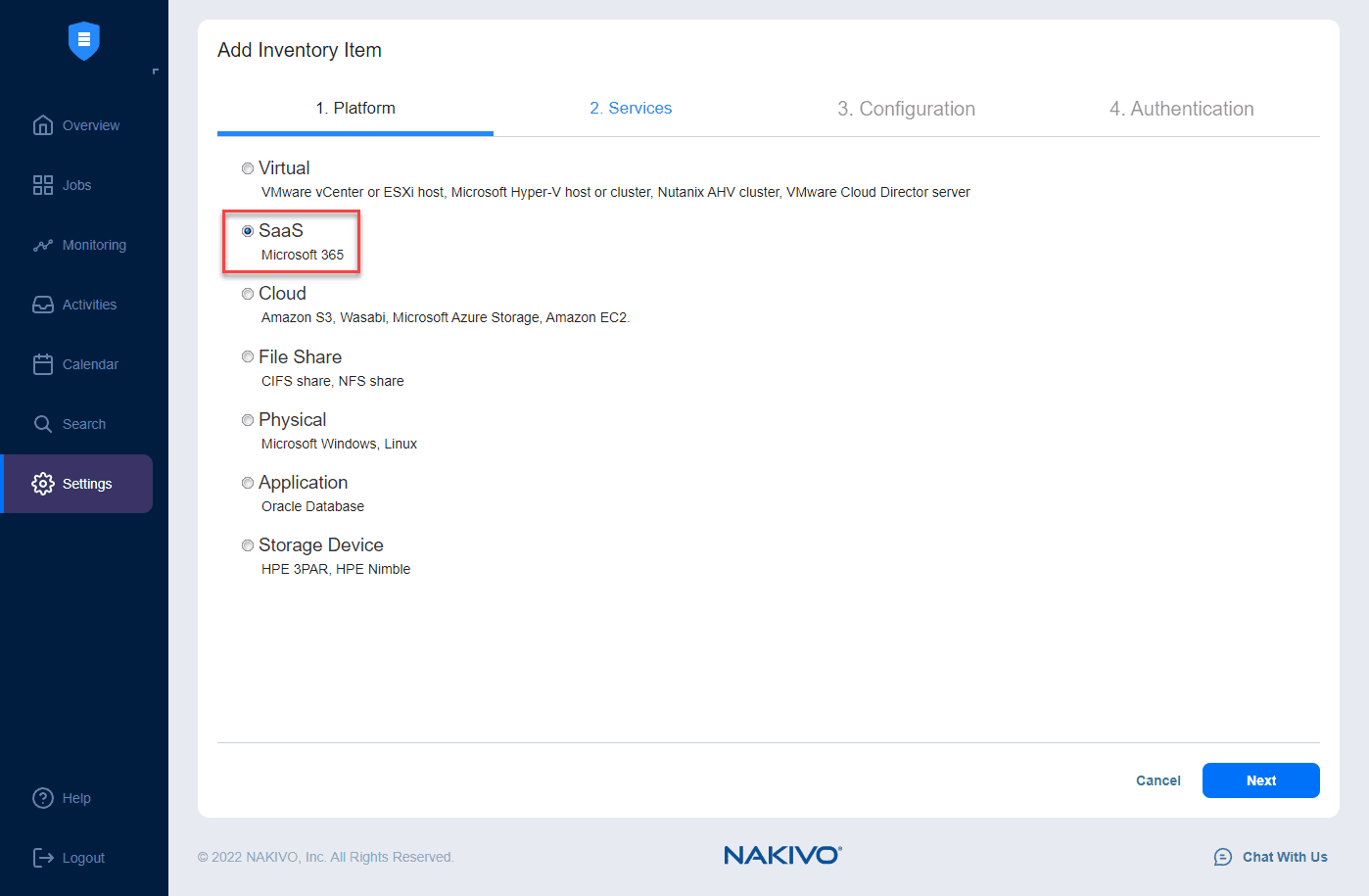Click the Search magnifier icon
The width and height of the screenshot is (1369, 896).
click(43, 423)
